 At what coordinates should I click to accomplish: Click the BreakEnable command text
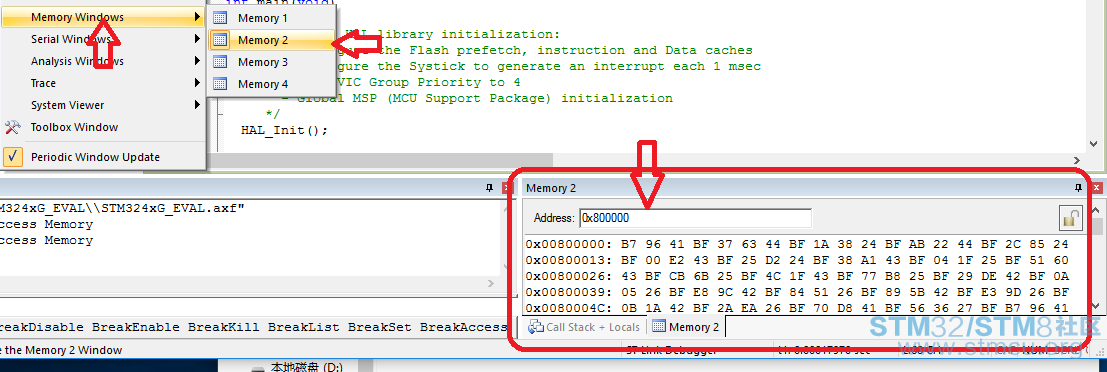[x=136, y=327]
